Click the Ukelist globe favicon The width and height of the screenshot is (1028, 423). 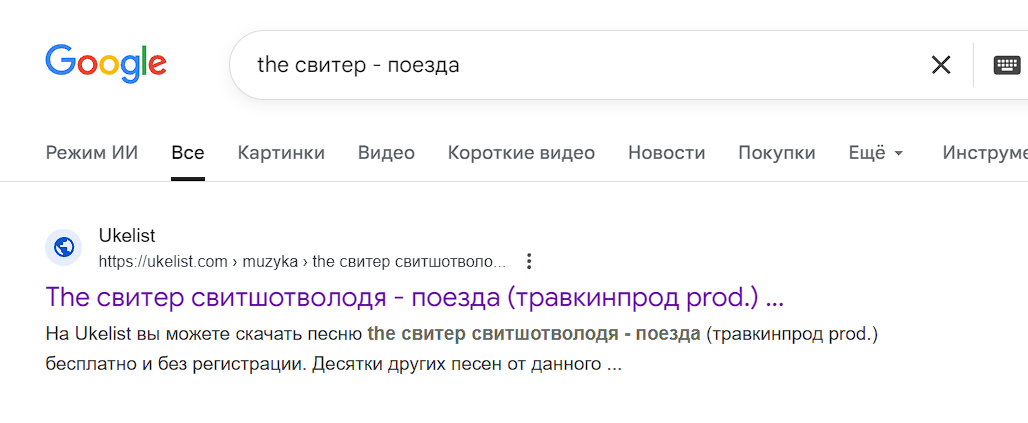point(64,246)
